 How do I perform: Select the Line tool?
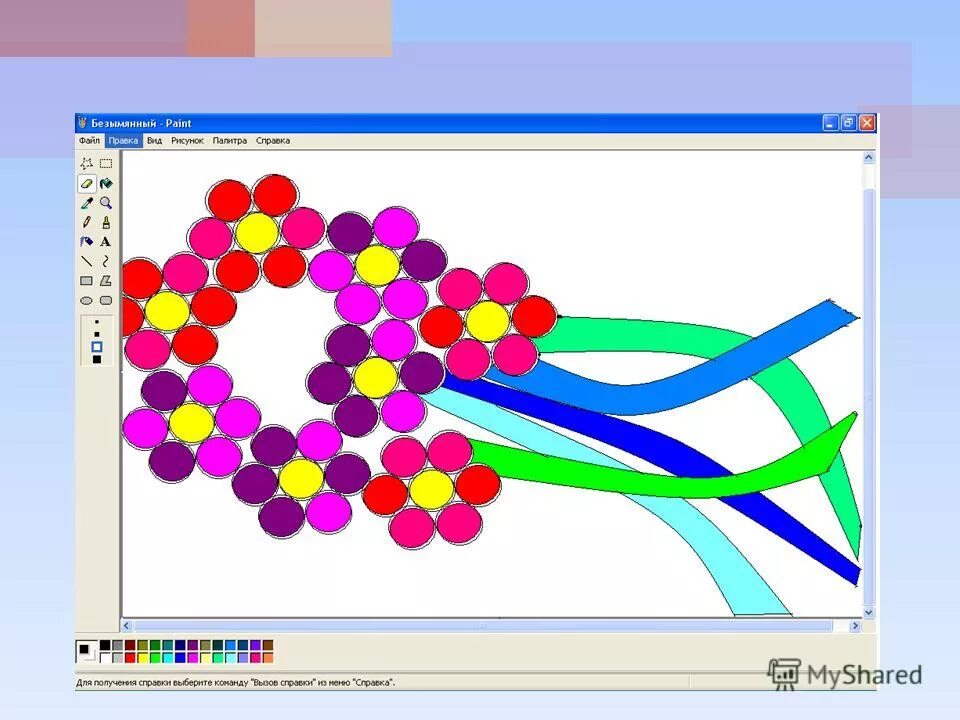tap(86, 261)
